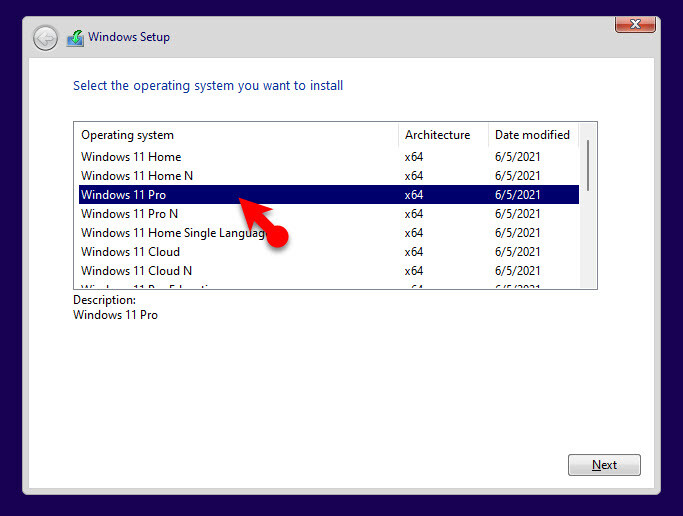Click the Date modified column header
The width and height of the screenshot is (683, 516).
pos(533,135)
